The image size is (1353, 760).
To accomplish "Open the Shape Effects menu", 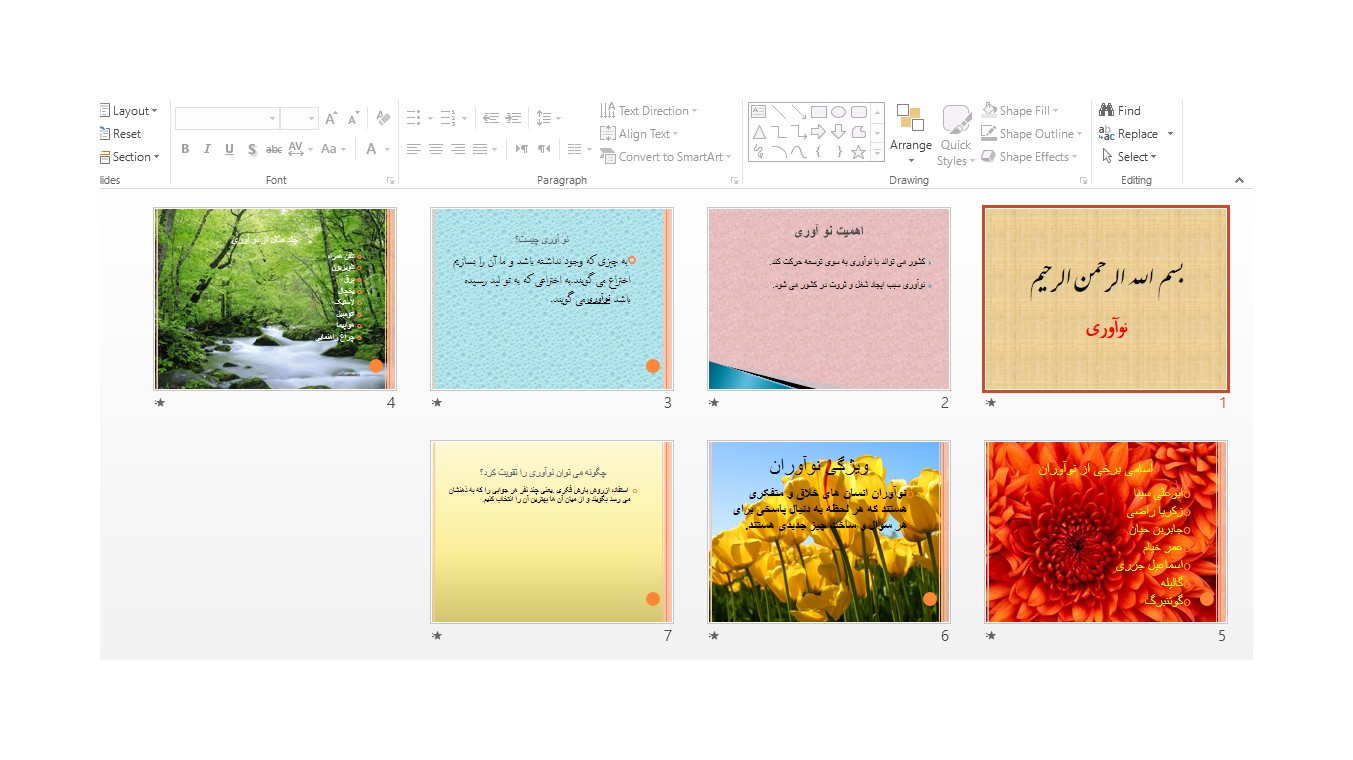I will click(1030, 157).
